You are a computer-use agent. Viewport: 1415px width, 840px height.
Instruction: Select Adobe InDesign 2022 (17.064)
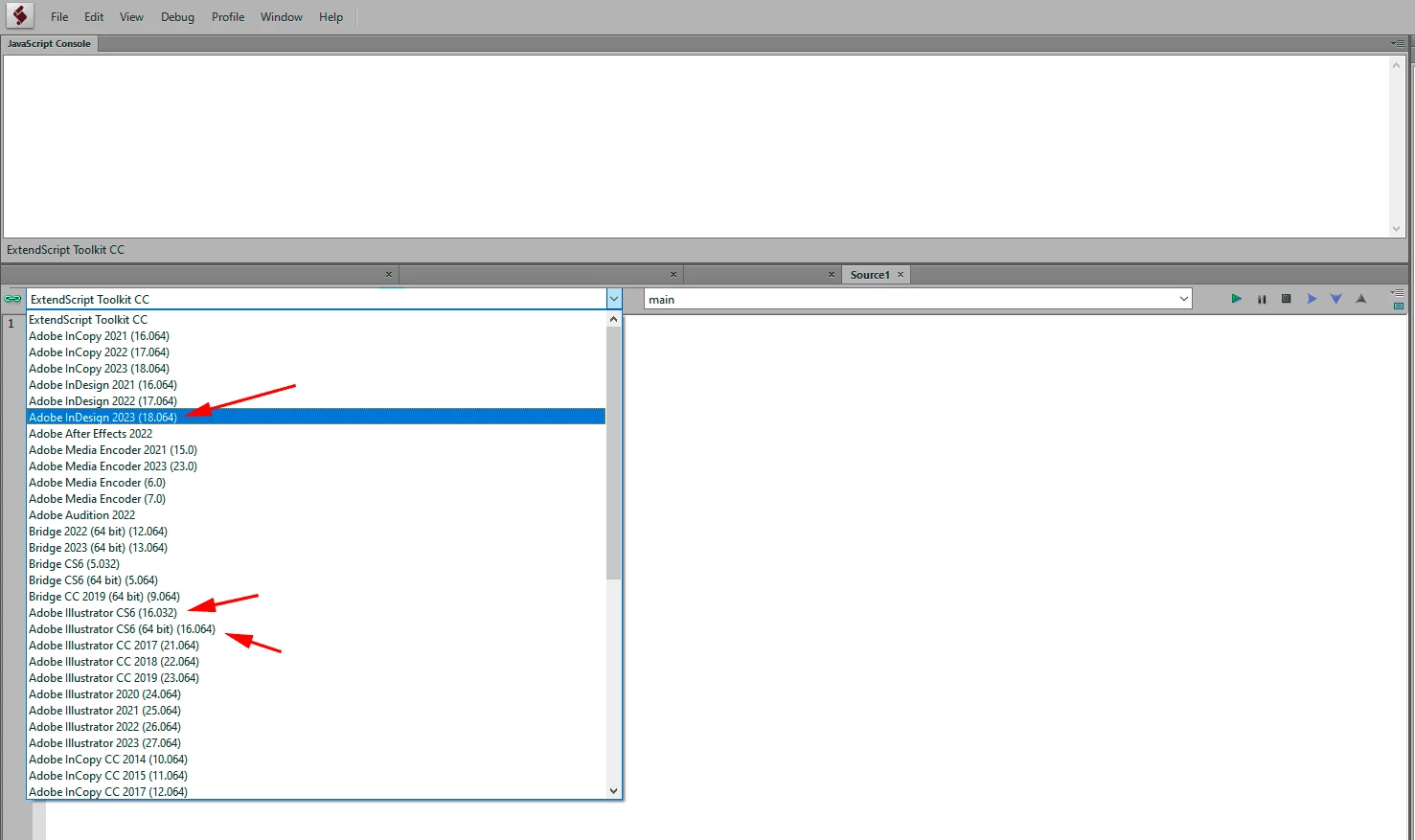point(316,401)
